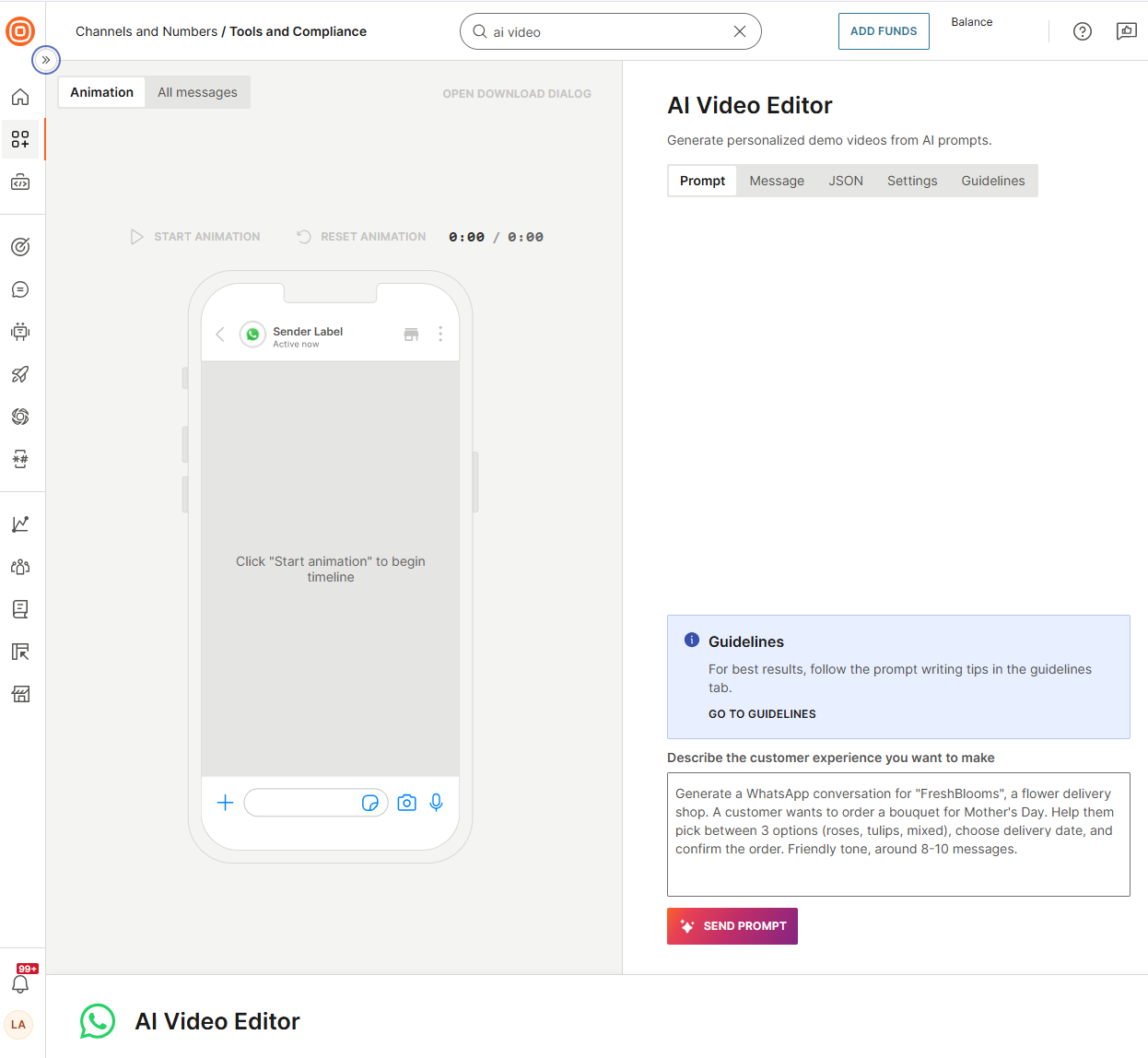Click the feedback thumbs-up icon in the header

[x=1126, y=31]
